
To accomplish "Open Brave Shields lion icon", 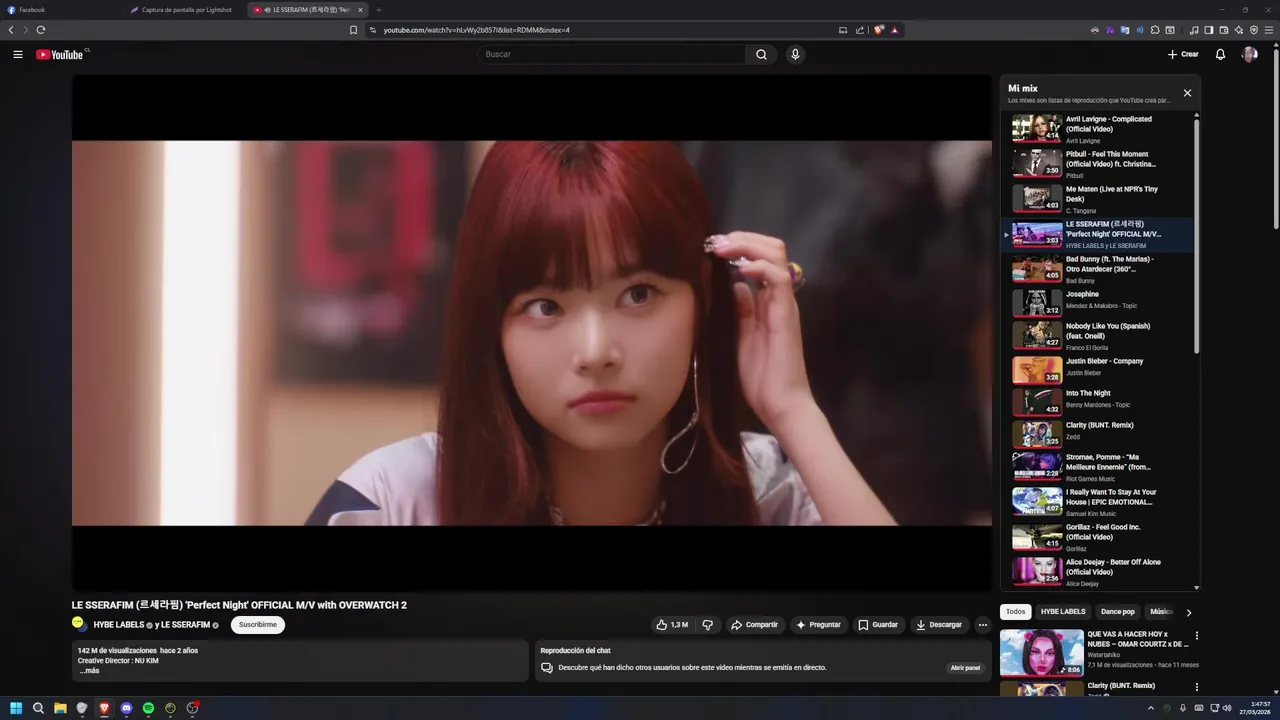I will pyautogui.click(x=879, y=30).
